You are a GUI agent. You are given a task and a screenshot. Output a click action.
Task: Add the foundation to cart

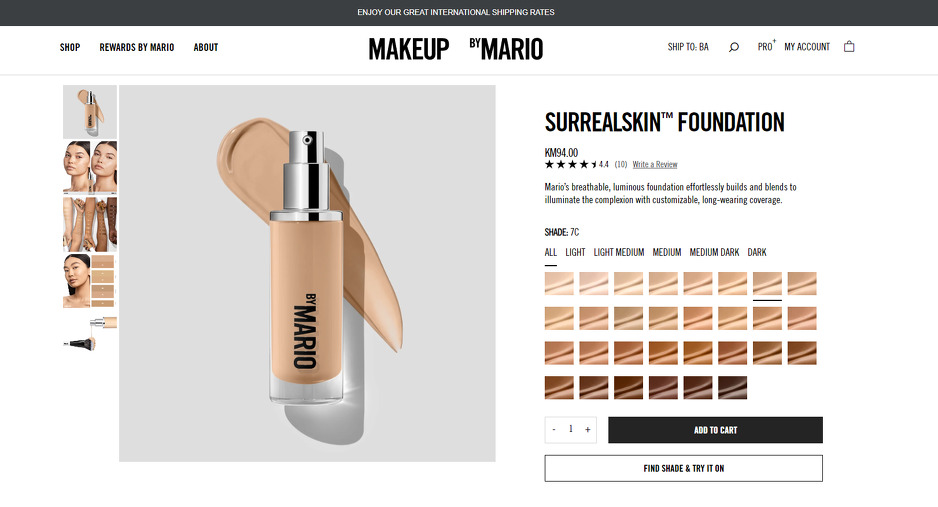(715, 430)
